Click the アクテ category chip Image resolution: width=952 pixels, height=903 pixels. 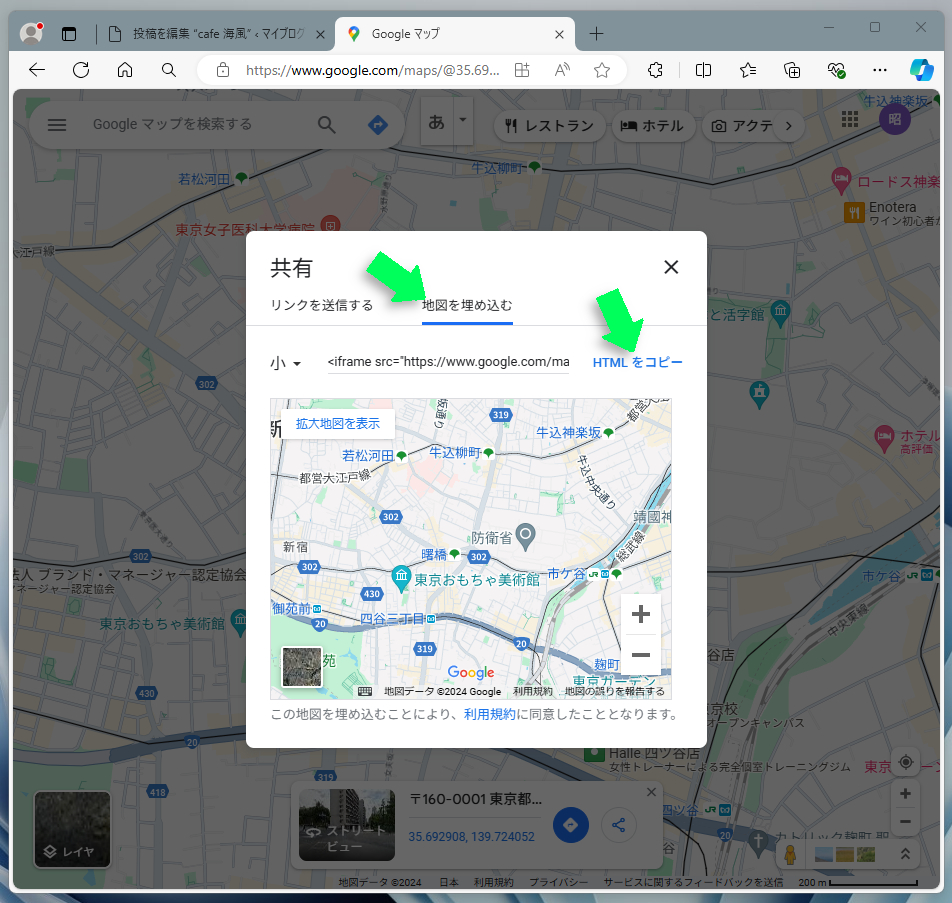743,126
